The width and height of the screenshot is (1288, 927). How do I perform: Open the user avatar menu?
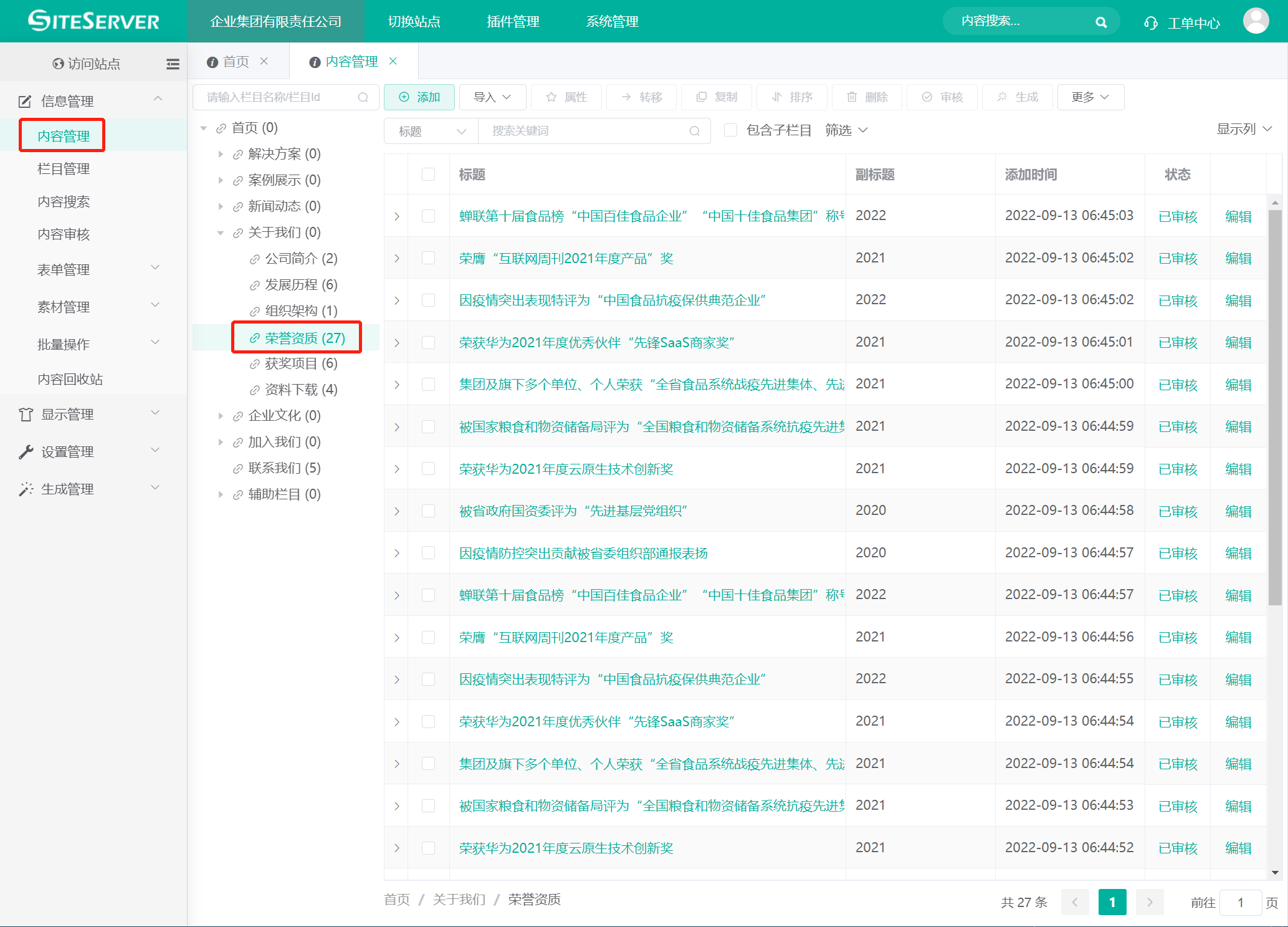(x=1256, y=21)
